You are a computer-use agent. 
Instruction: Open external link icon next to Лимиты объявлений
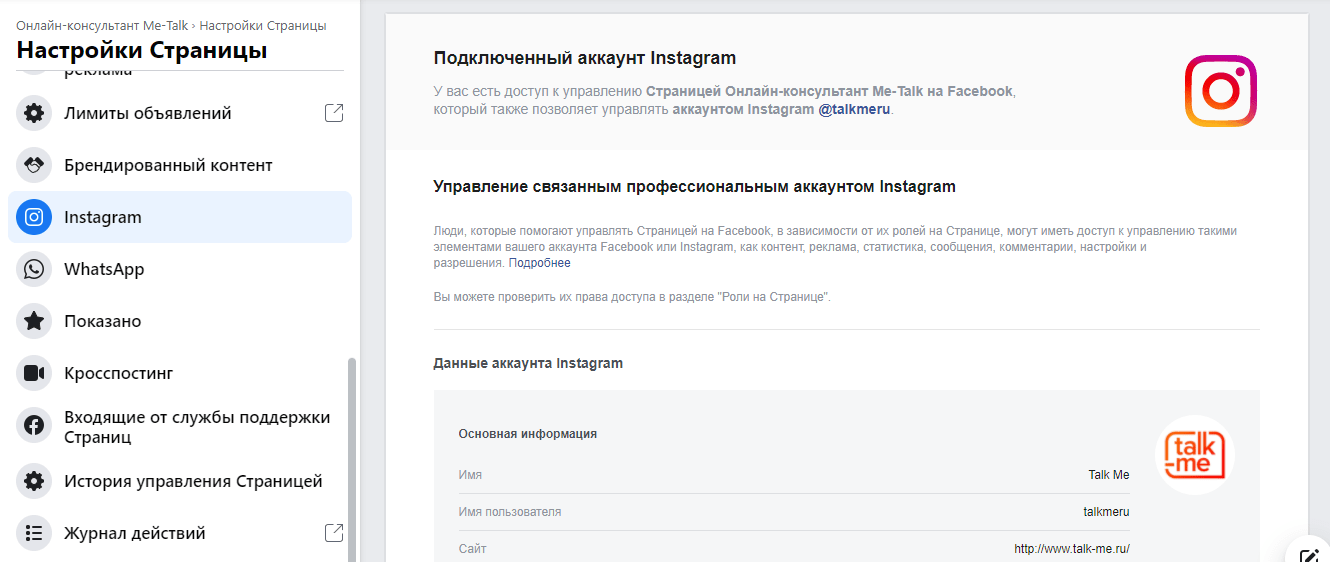coord(334,113)
